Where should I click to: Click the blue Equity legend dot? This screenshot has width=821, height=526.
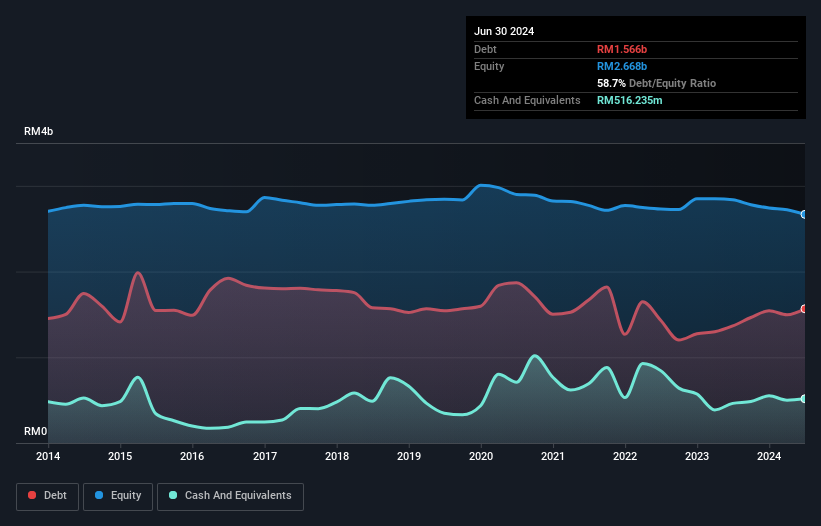[x=99, y=495]
